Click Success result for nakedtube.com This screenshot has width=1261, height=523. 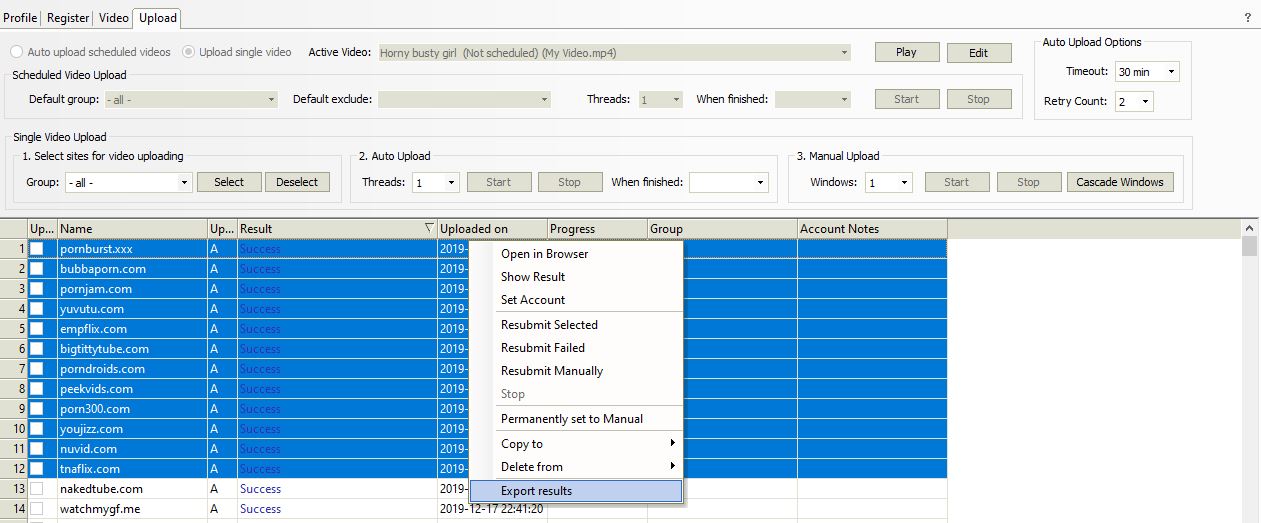[260, 489]
